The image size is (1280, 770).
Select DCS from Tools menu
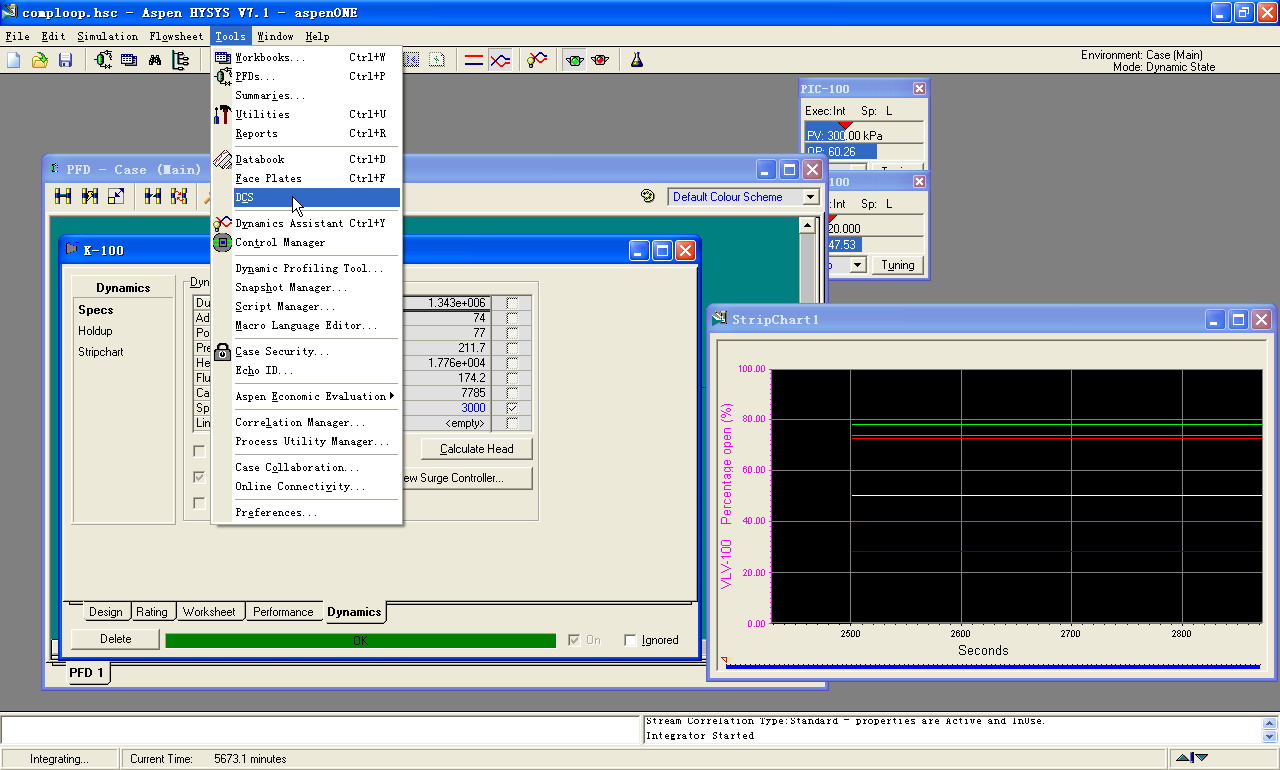[316, 198]
